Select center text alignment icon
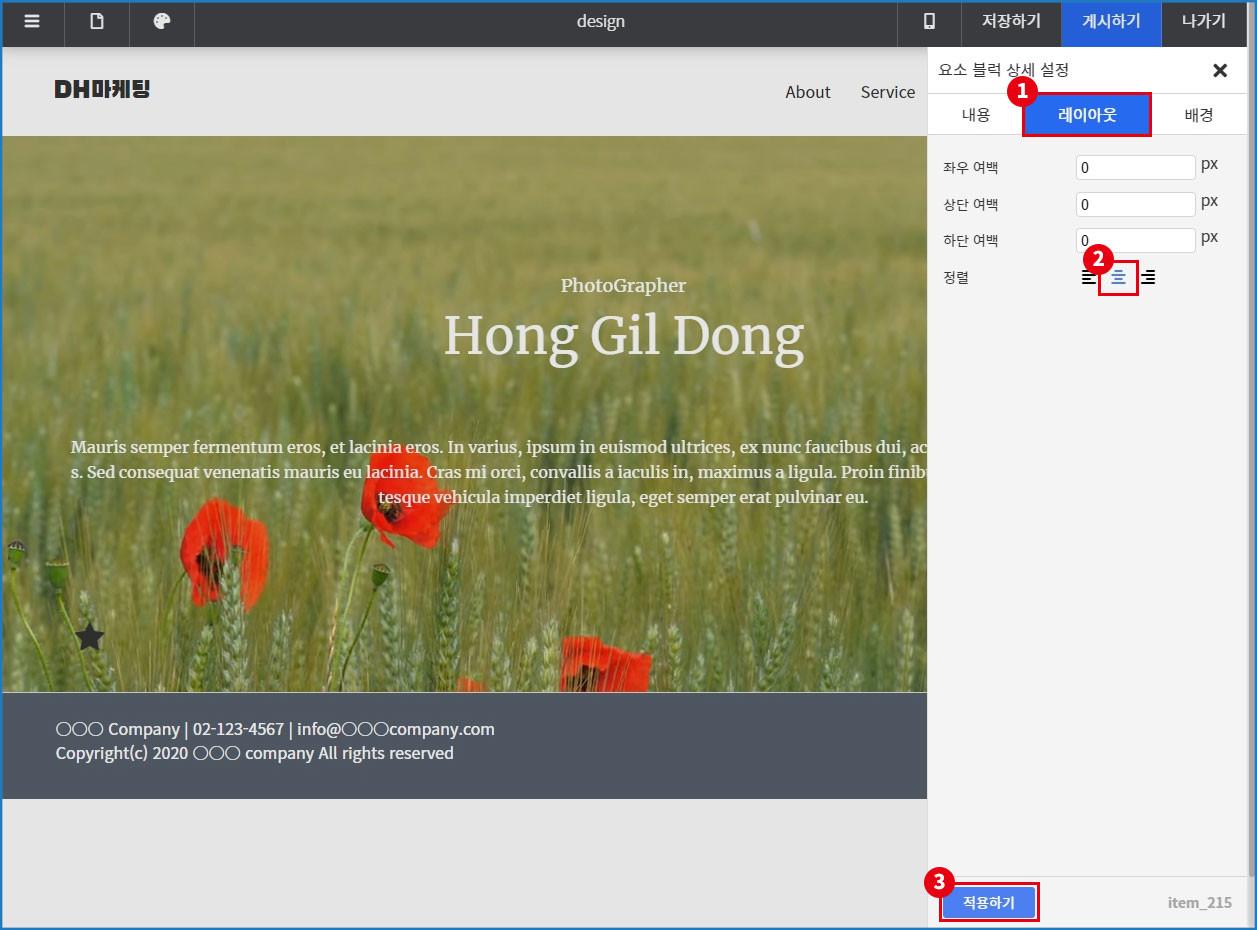Image resolution: width=1257 pixels, height=930 pixels. 1118,278
